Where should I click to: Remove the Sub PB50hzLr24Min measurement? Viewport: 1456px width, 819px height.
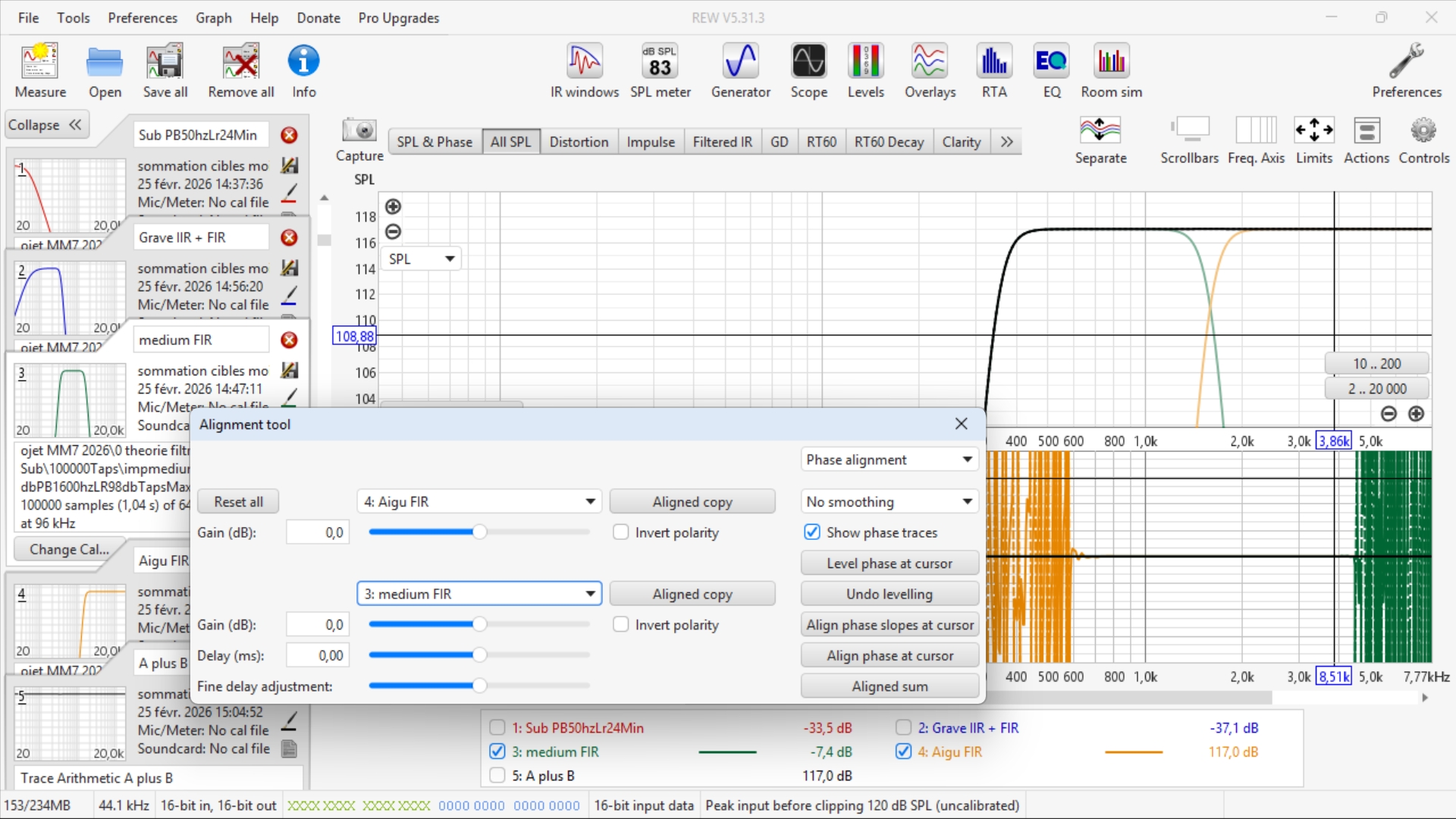289,135
